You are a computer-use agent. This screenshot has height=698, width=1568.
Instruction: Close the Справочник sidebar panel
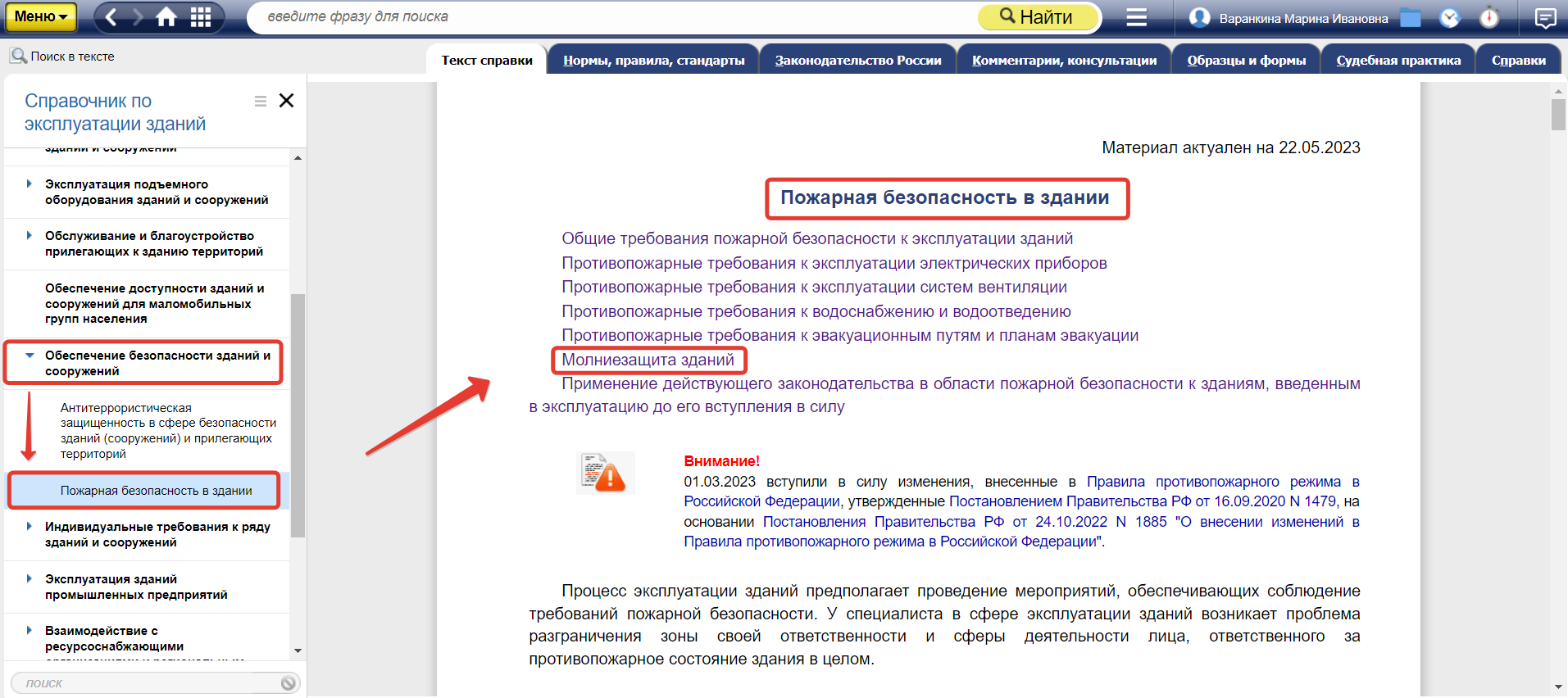(286, 101)
